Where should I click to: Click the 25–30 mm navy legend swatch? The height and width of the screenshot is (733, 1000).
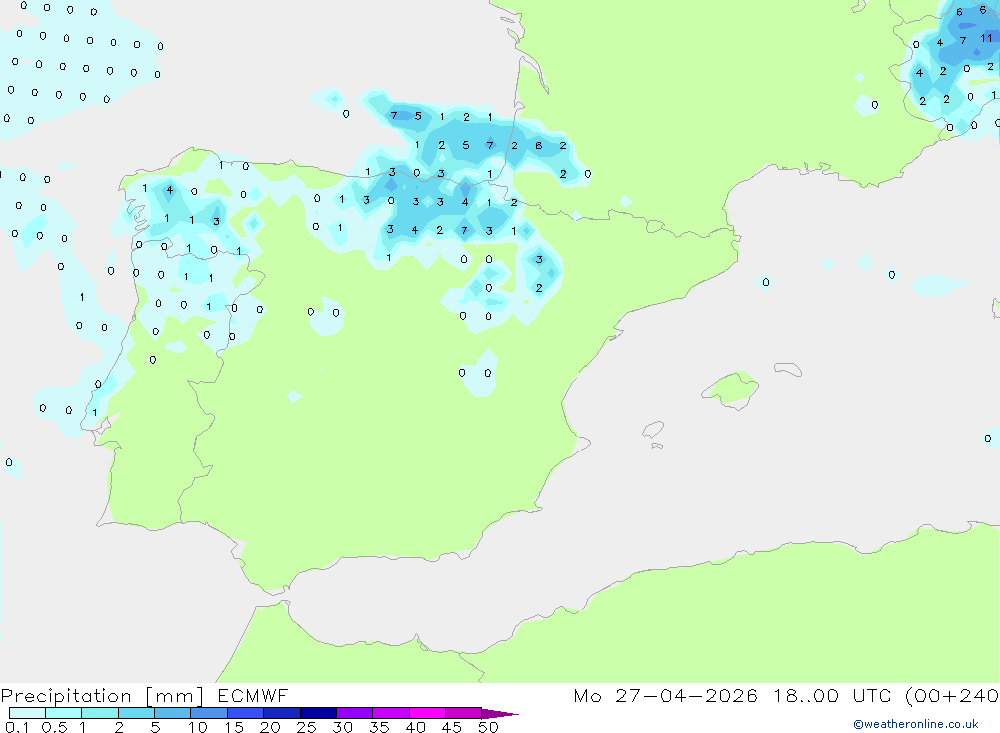tap(318, 713)
